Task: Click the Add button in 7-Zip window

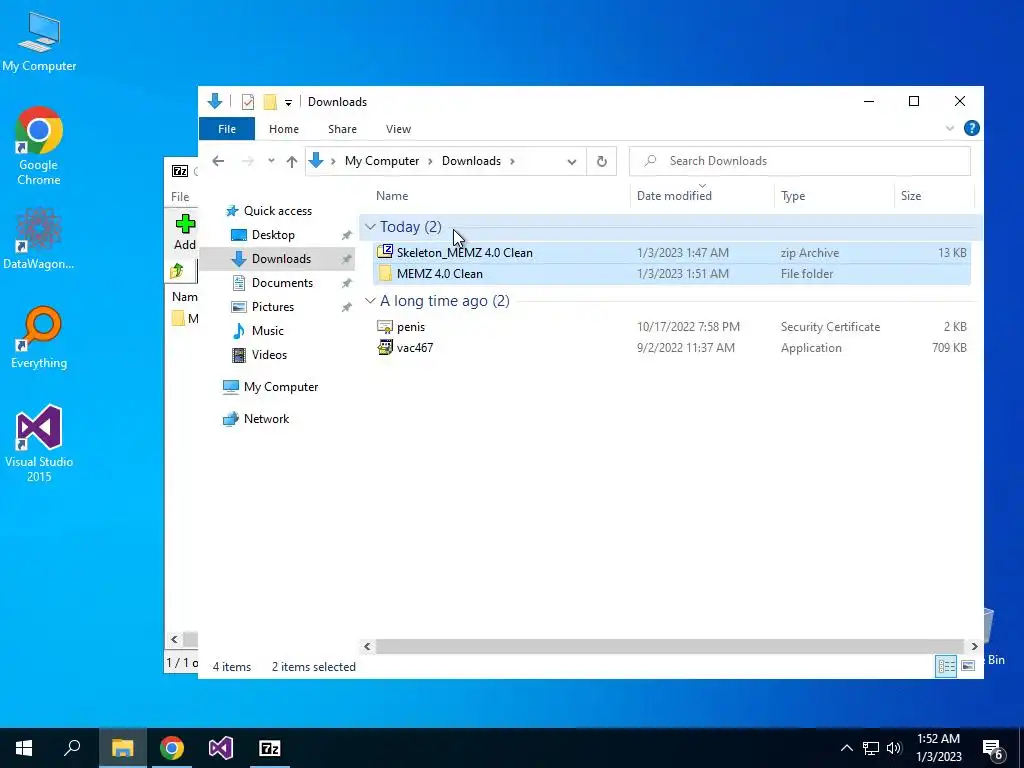Action: (185, 232)
